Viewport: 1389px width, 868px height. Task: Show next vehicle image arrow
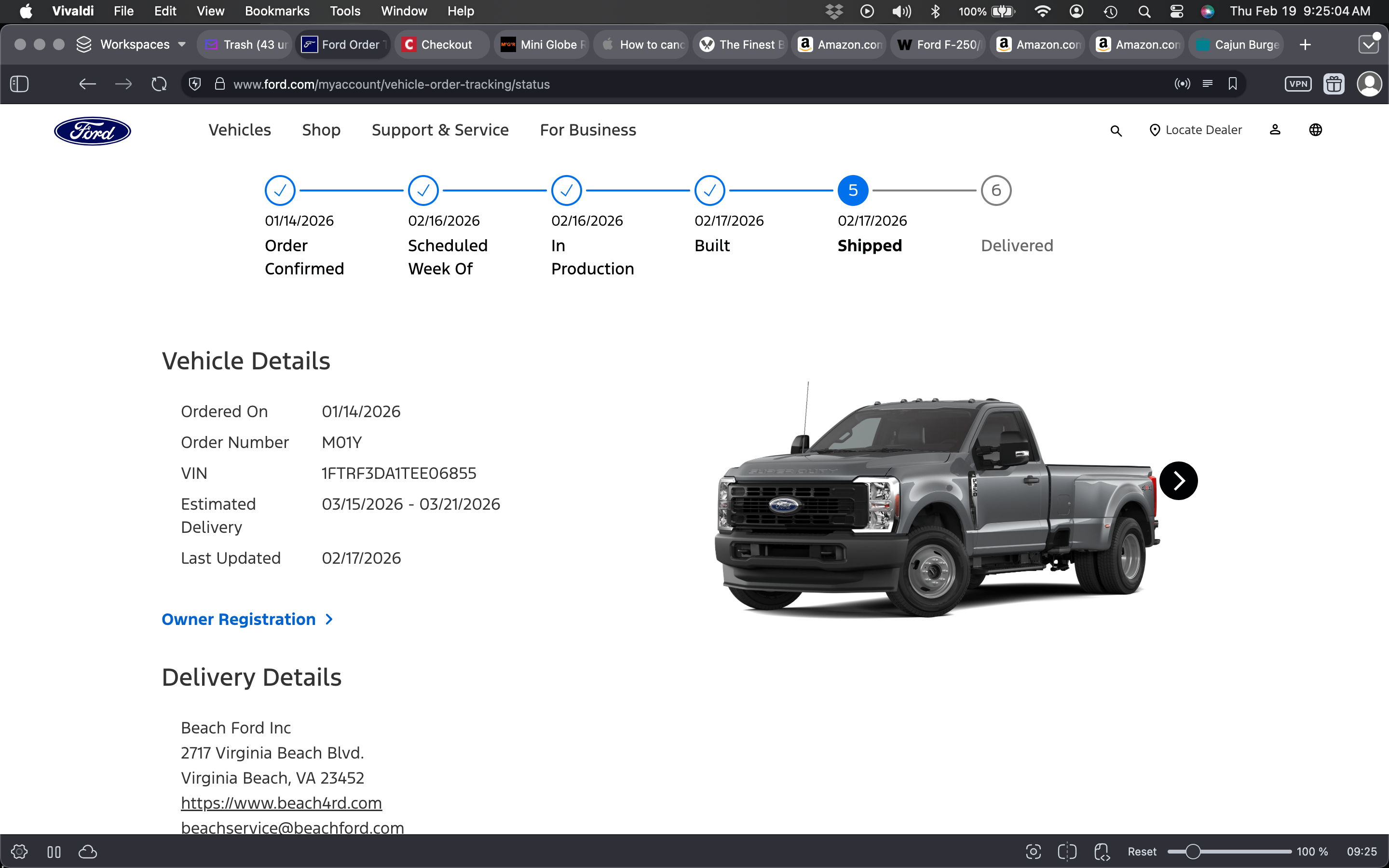(x=1178, y=480)
